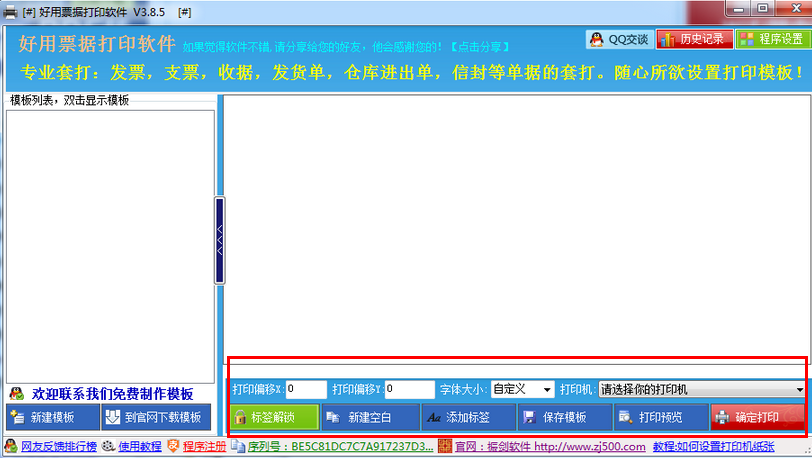Click the 新建空白 new blank button

tap(370, 417)
